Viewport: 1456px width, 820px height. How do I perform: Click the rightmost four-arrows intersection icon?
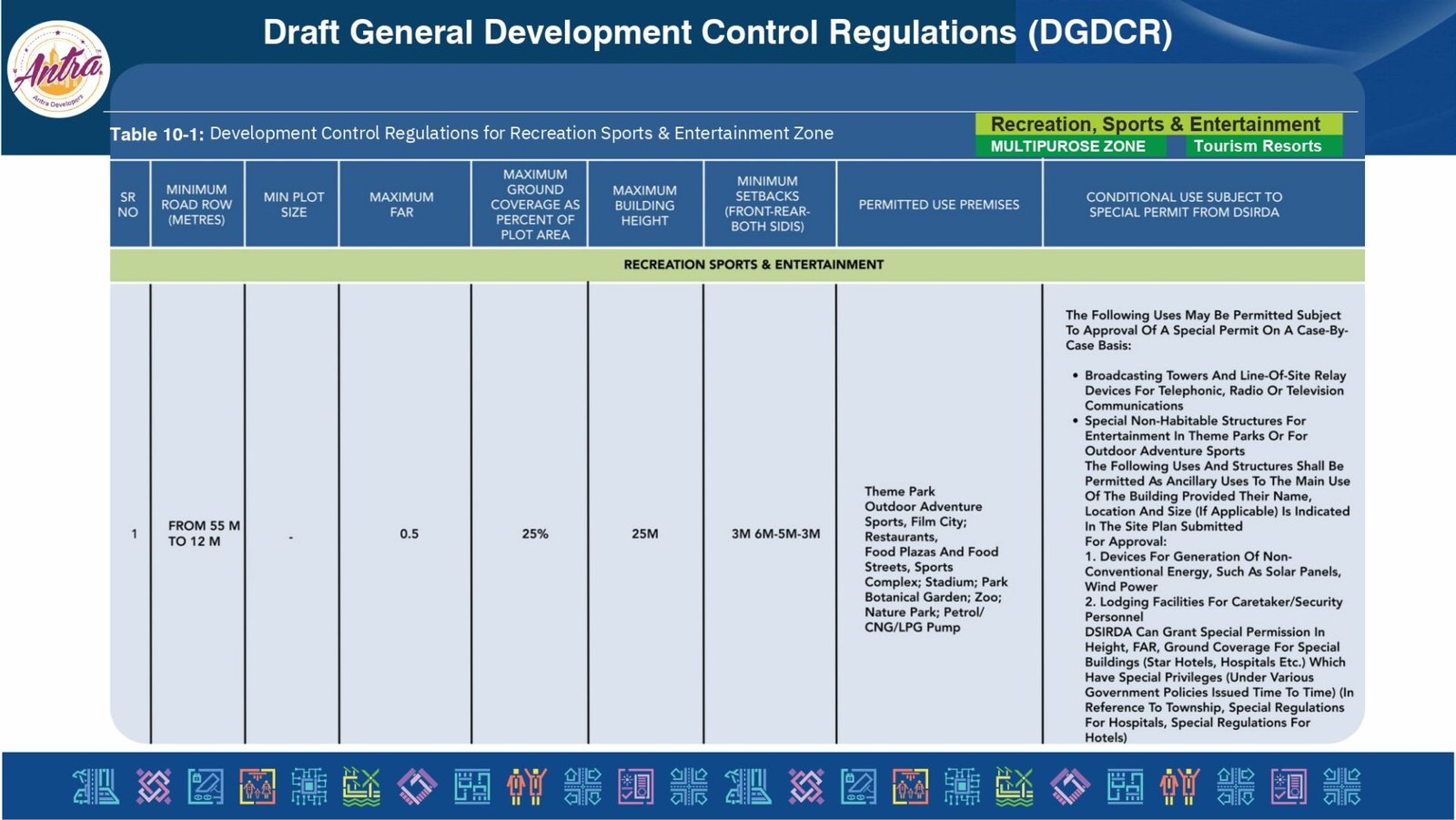click(1341, 786)
